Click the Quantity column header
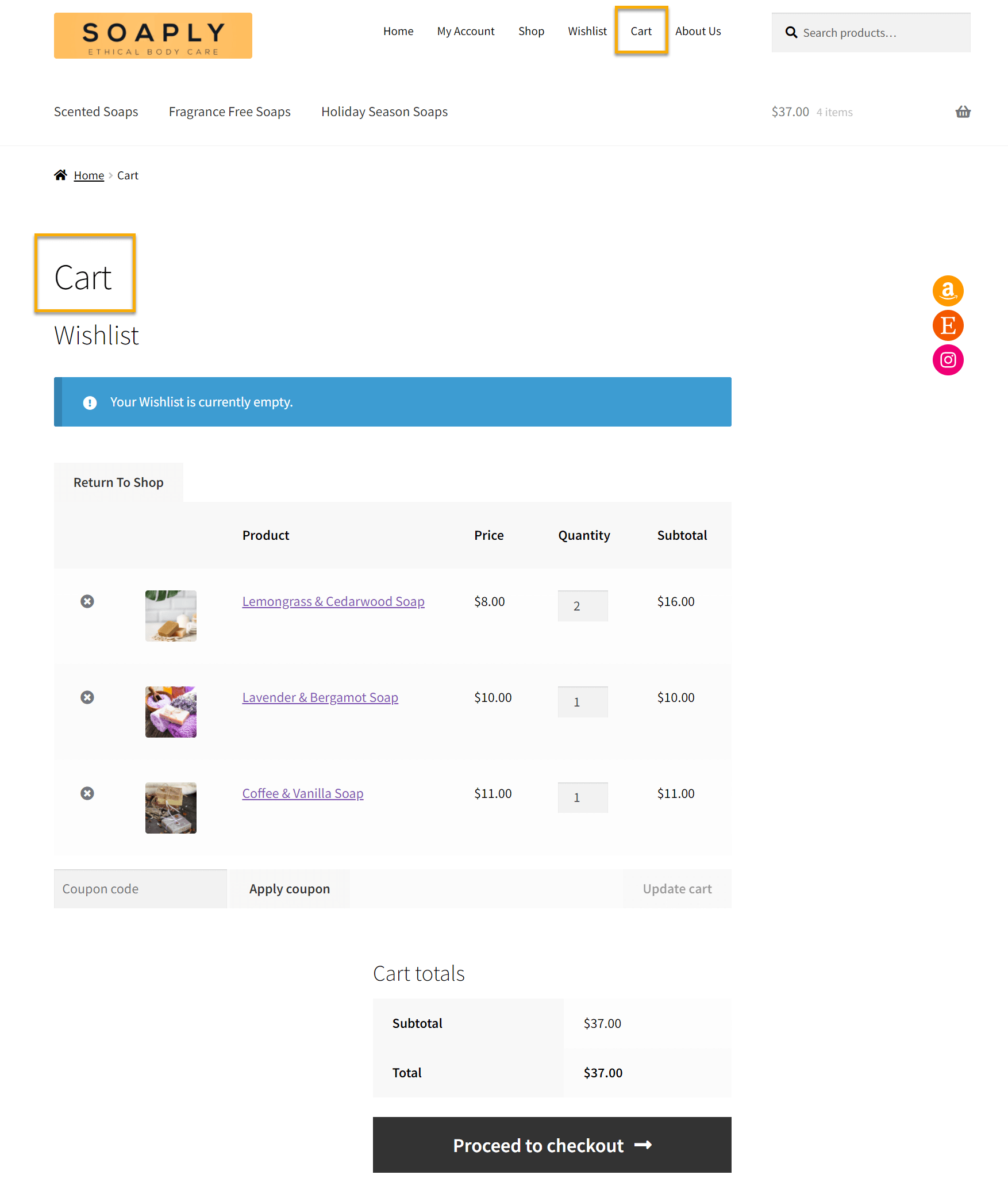This screenshot has height=1190, width=1008. (x=584, y=535)
